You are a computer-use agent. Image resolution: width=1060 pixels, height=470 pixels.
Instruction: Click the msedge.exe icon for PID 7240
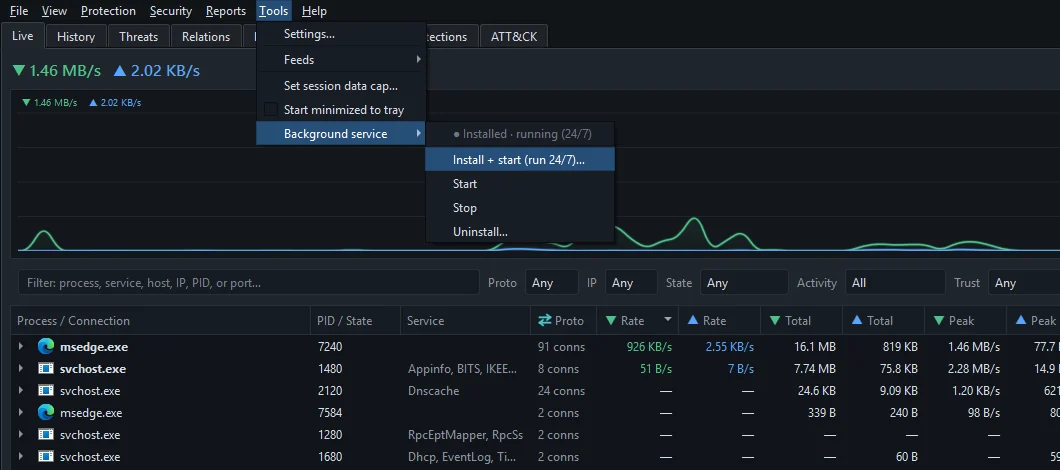[46, 347]
